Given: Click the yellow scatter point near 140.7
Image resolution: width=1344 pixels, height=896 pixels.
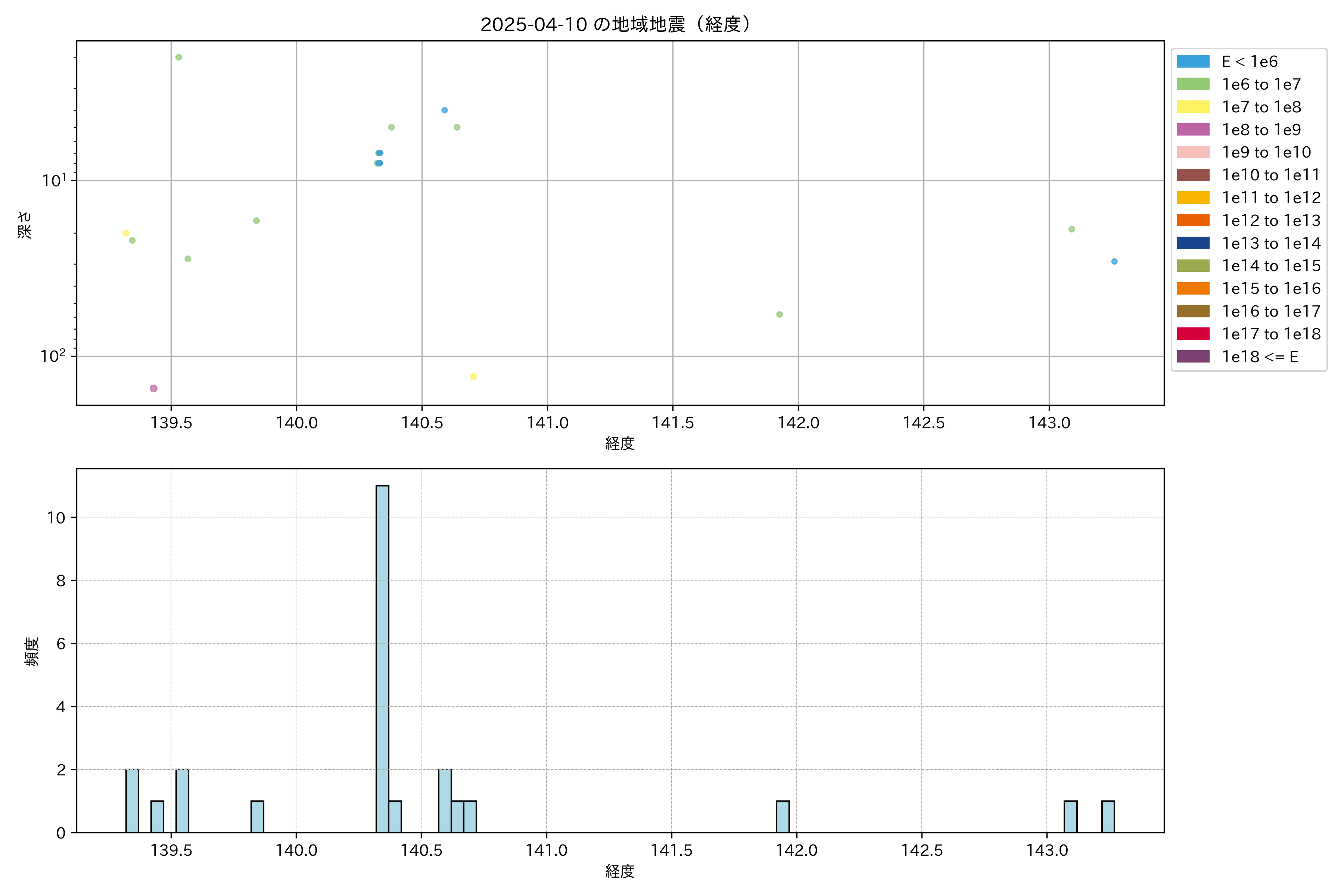Looking at the screenshot, I should click(473, 377).
